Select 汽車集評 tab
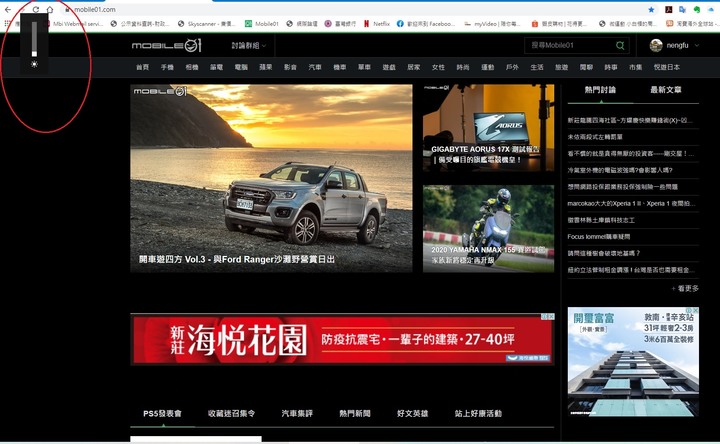 (297, 414)
